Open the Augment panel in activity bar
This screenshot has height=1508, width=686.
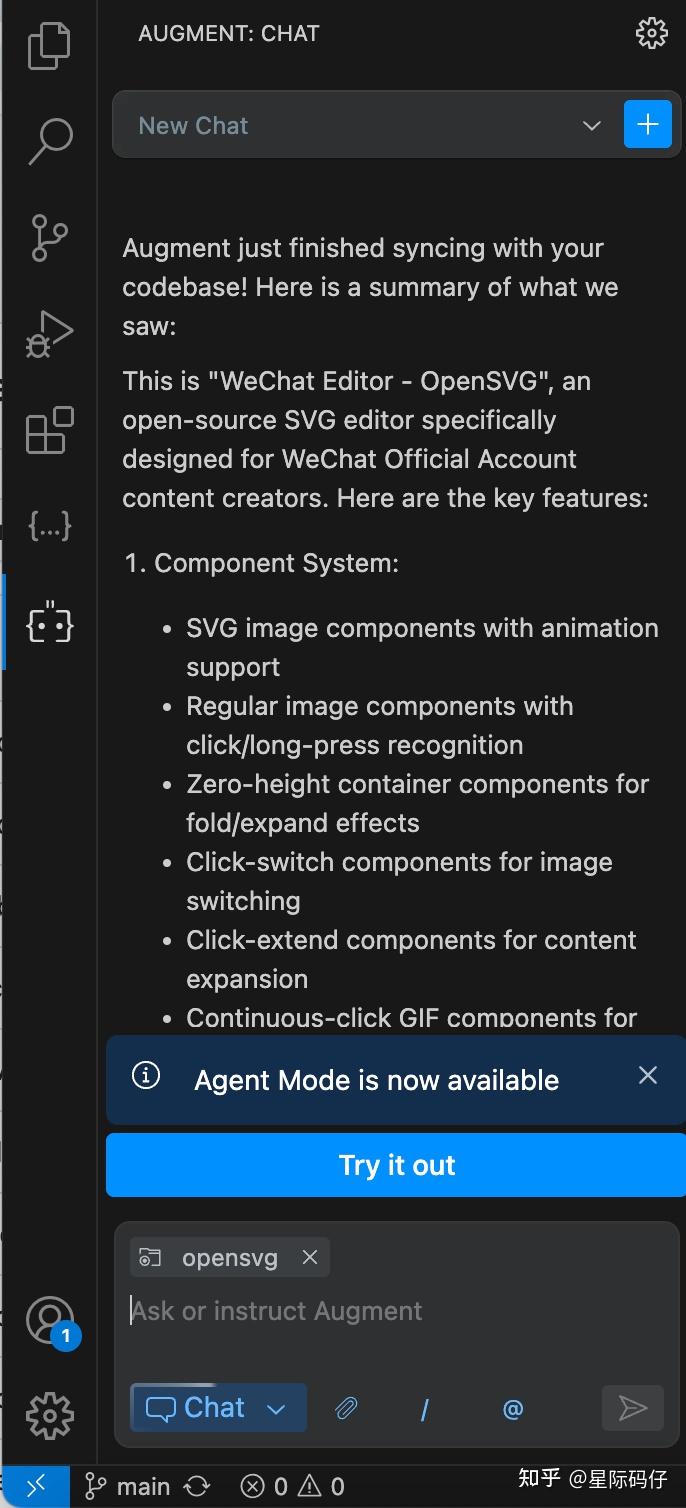point(49,625)
